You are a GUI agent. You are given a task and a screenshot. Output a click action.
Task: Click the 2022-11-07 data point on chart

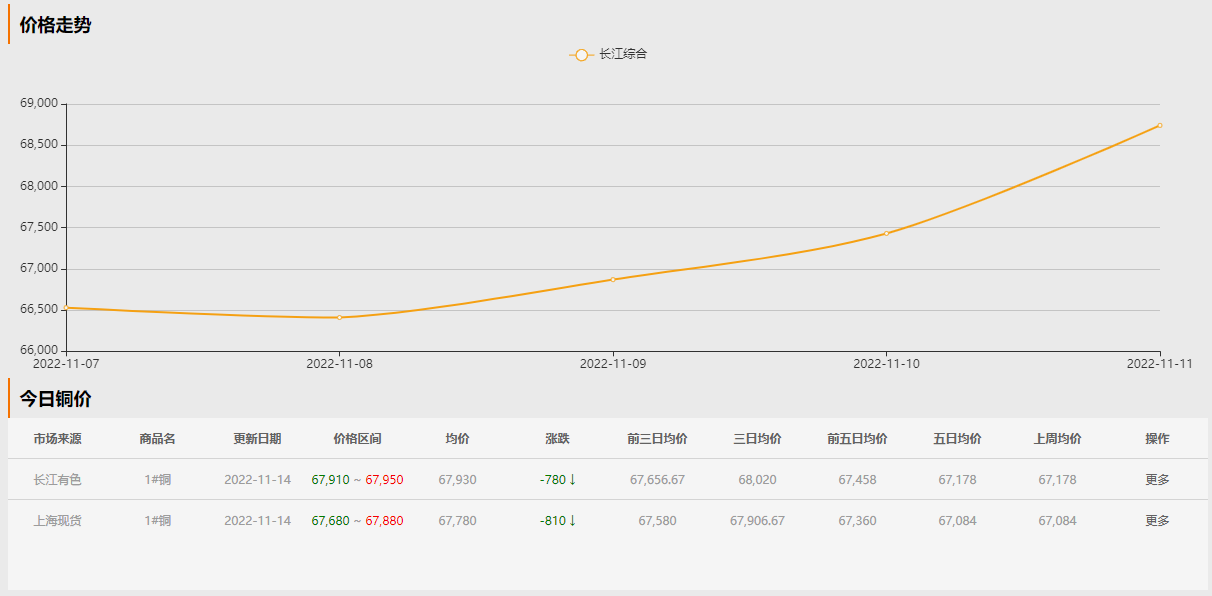point(66,308)
